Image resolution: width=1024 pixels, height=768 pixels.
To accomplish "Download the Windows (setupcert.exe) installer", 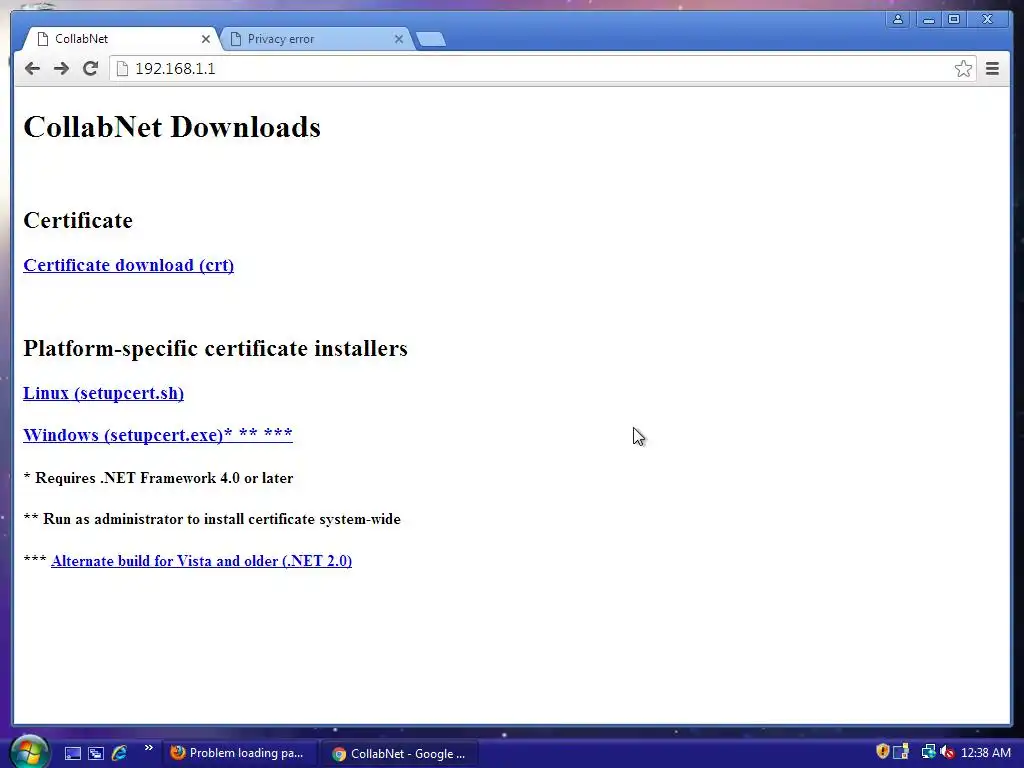I will tap(158, 434).
